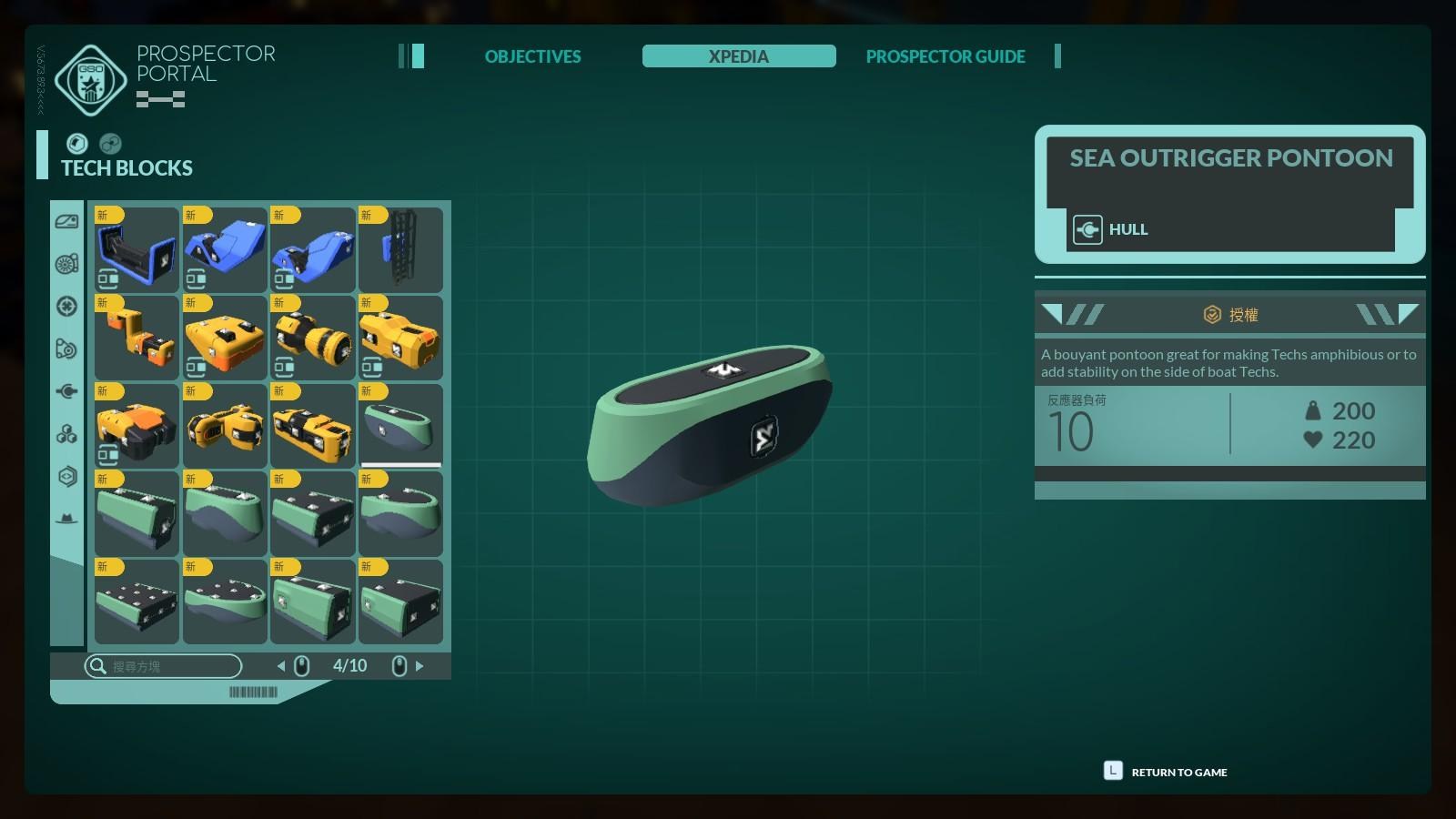Screen dimensions: 1456x819
Task: Pick the yellow S-shaped bracket block
Action: (x=136, y=338)
